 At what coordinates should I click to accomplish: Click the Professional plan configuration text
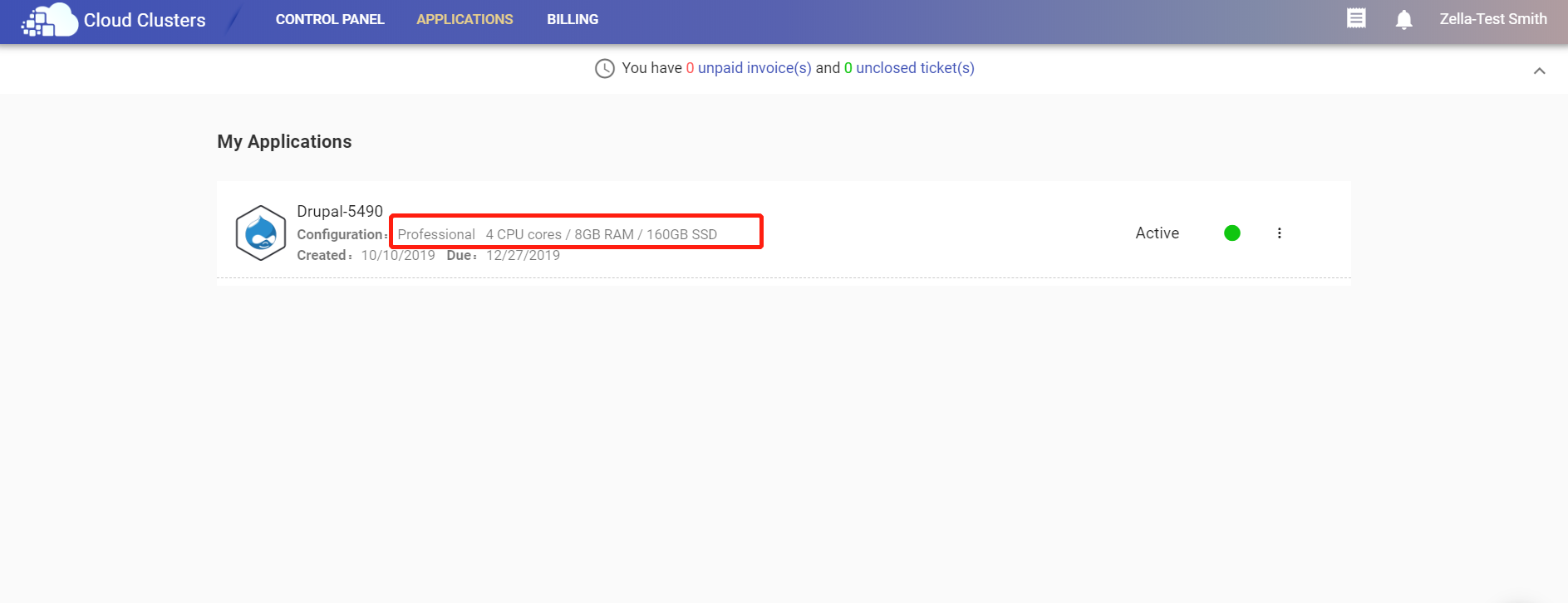[557, 234]
